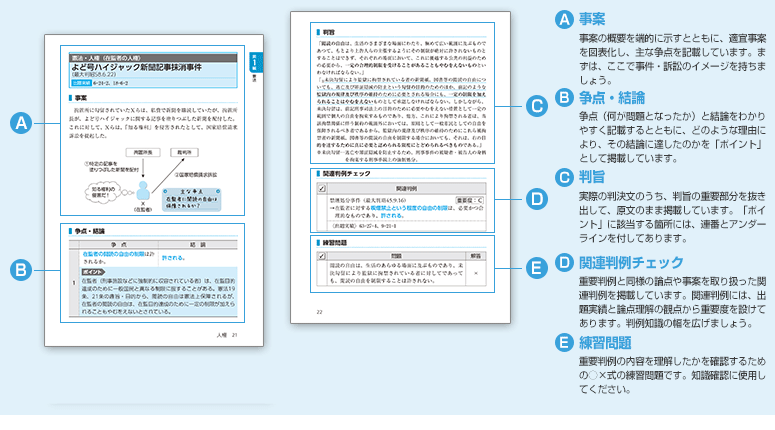
Task: Click the E icon next to 練習問題 legend heading
Action: [x=563, y=341]
